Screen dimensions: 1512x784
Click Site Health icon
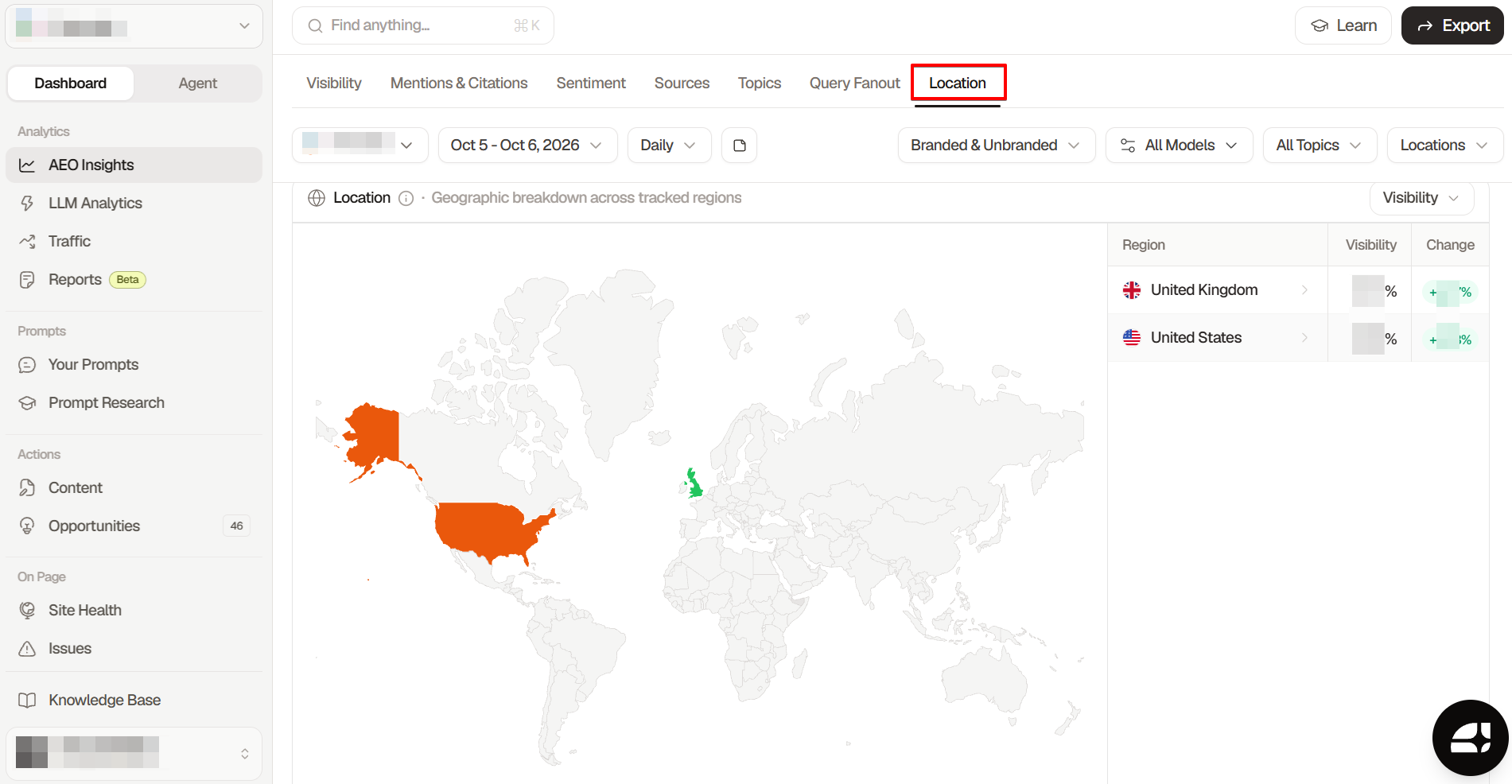[27, 611]
